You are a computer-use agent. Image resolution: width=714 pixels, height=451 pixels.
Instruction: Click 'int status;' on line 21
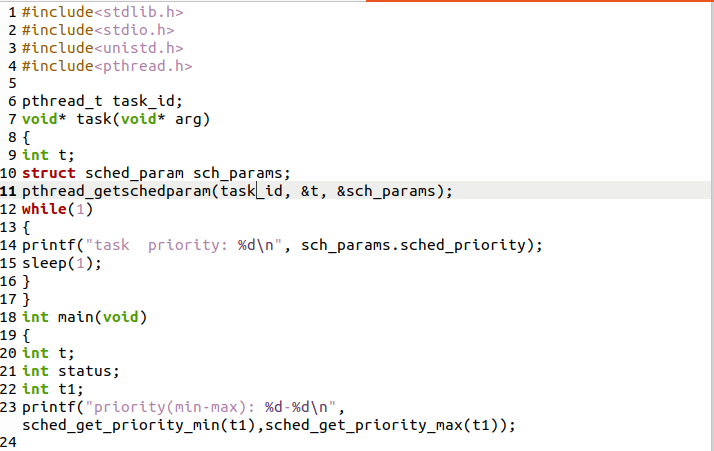coord(71,371)
